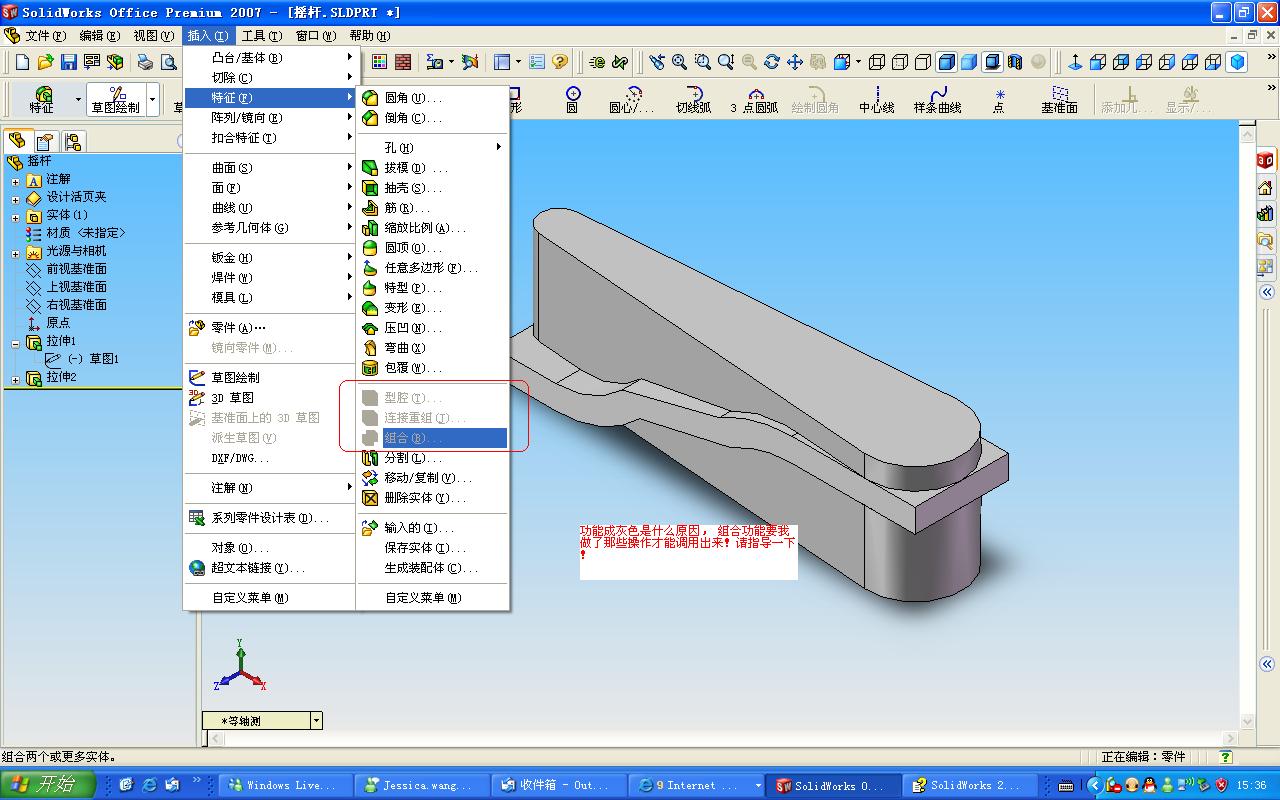The height and width of the screenshot is (800, 1280).
Task: Select the 3 Point Arc (3点圆弧) tool
Action: click(753, 99)
